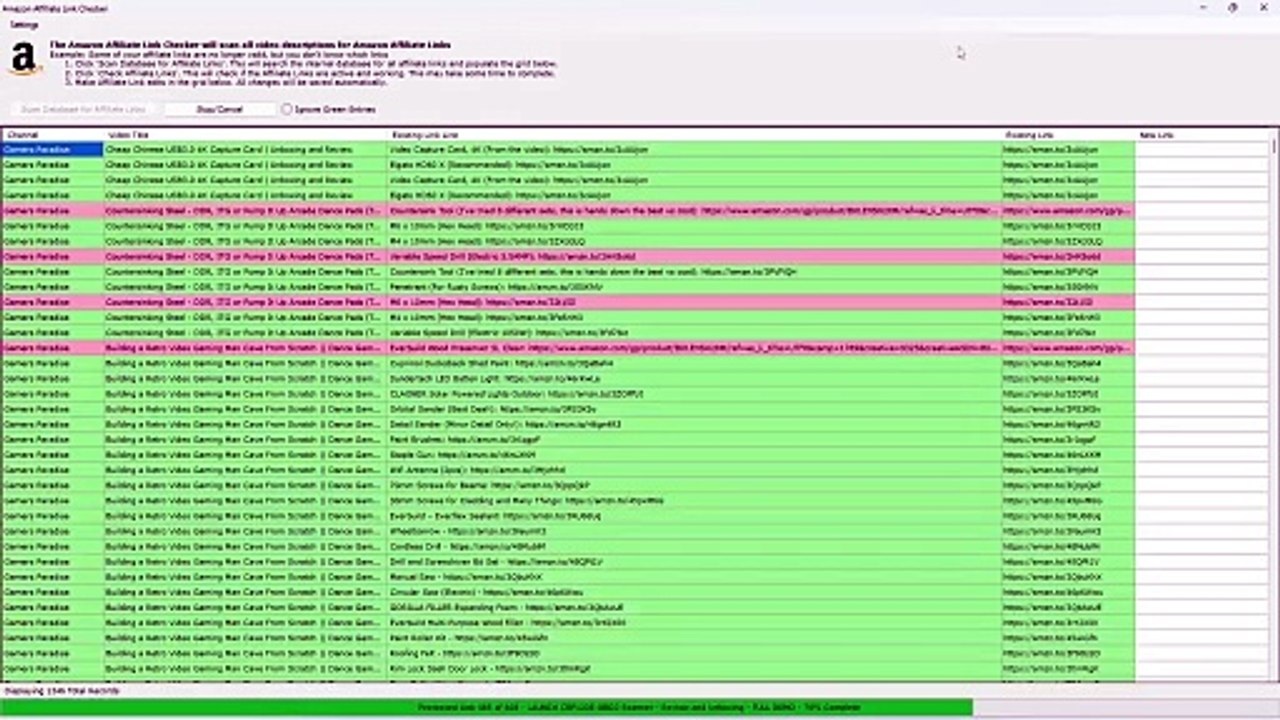Click the Existing Link column header

pyautogui.click(x=1068, y=135)
